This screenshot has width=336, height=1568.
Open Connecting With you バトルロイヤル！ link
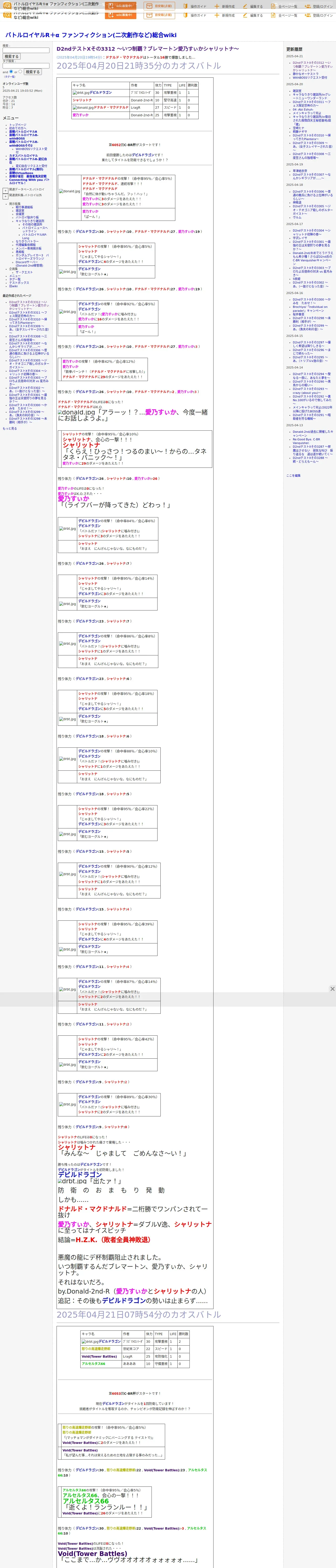[x=29, y=181]
